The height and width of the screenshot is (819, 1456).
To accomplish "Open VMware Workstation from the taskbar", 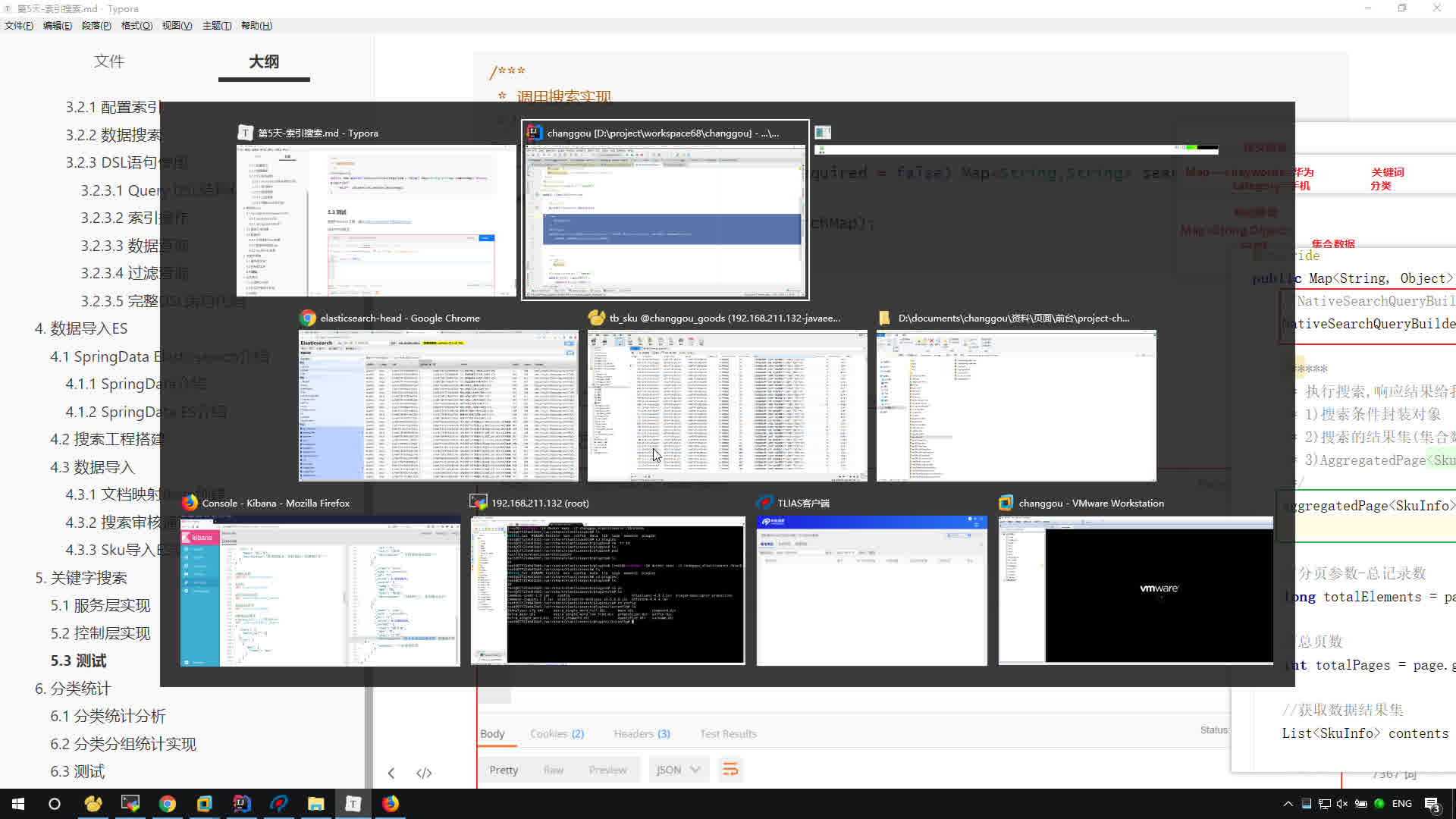I will coord(205,804).
